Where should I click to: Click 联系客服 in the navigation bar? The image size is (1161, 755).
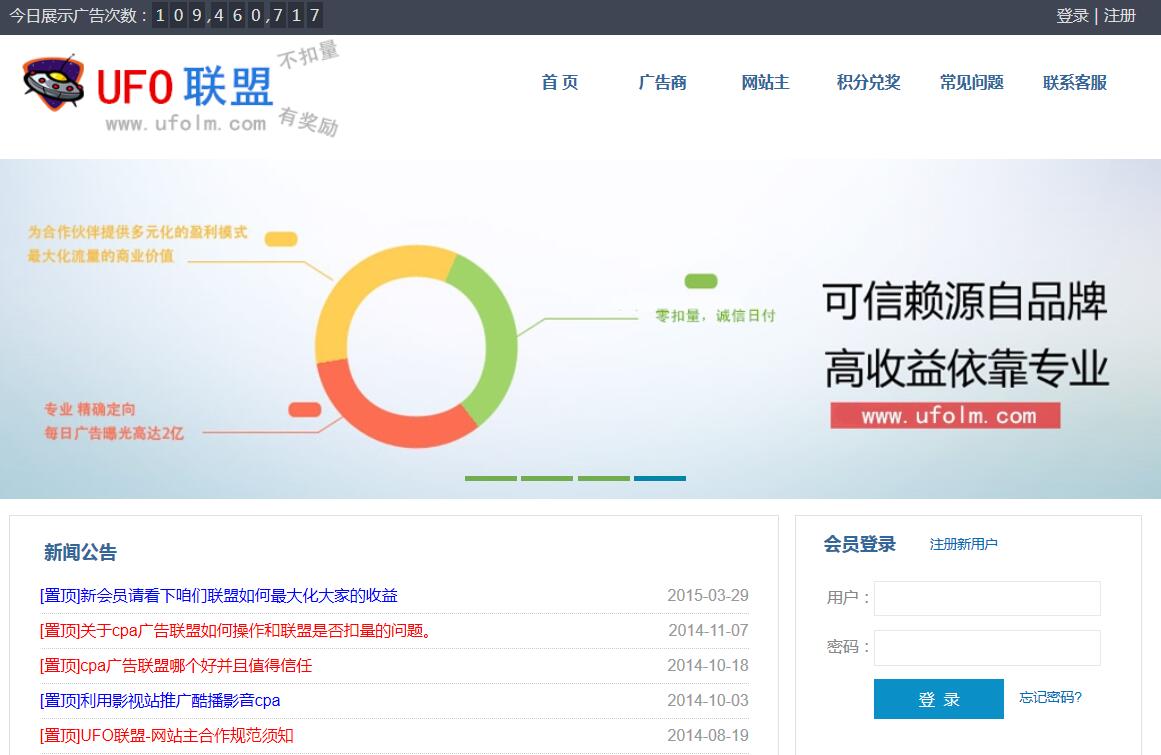point(1074,83)
